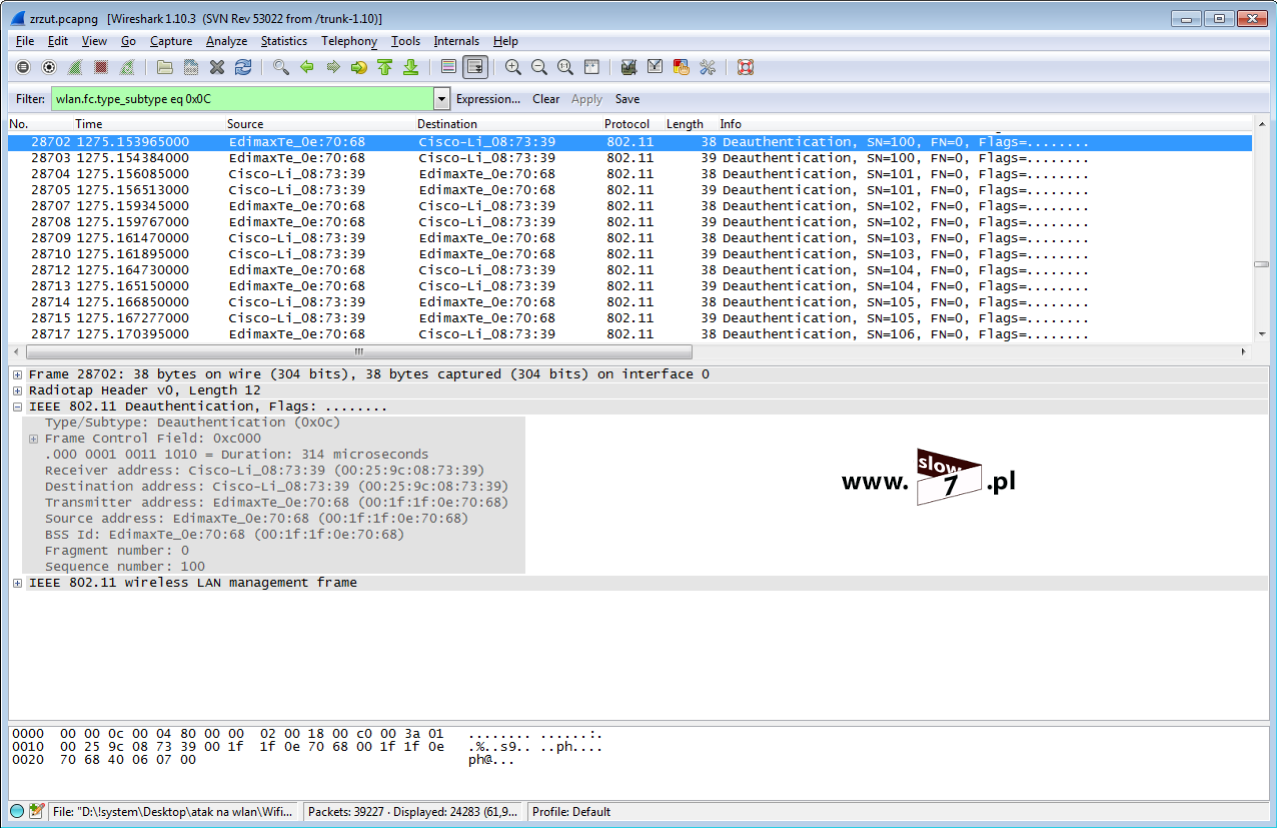Edit coloring rules icon
This screenshot has width=1277, height=828.
coord(681,67)
